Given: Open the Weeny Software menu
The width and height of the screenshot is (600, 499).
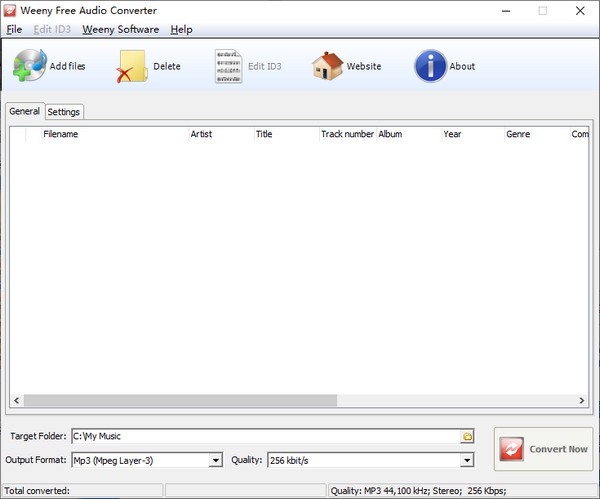Looking at the screenshot, I should (120, 29).
